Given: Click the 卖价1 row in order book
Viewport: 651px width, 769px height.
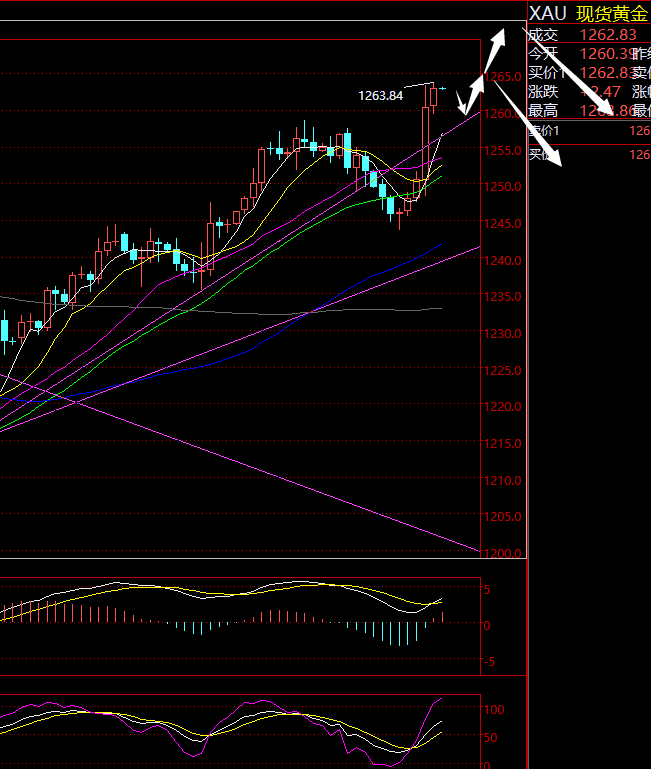Looking at the screenshot, I should click(x=589, y=131).
